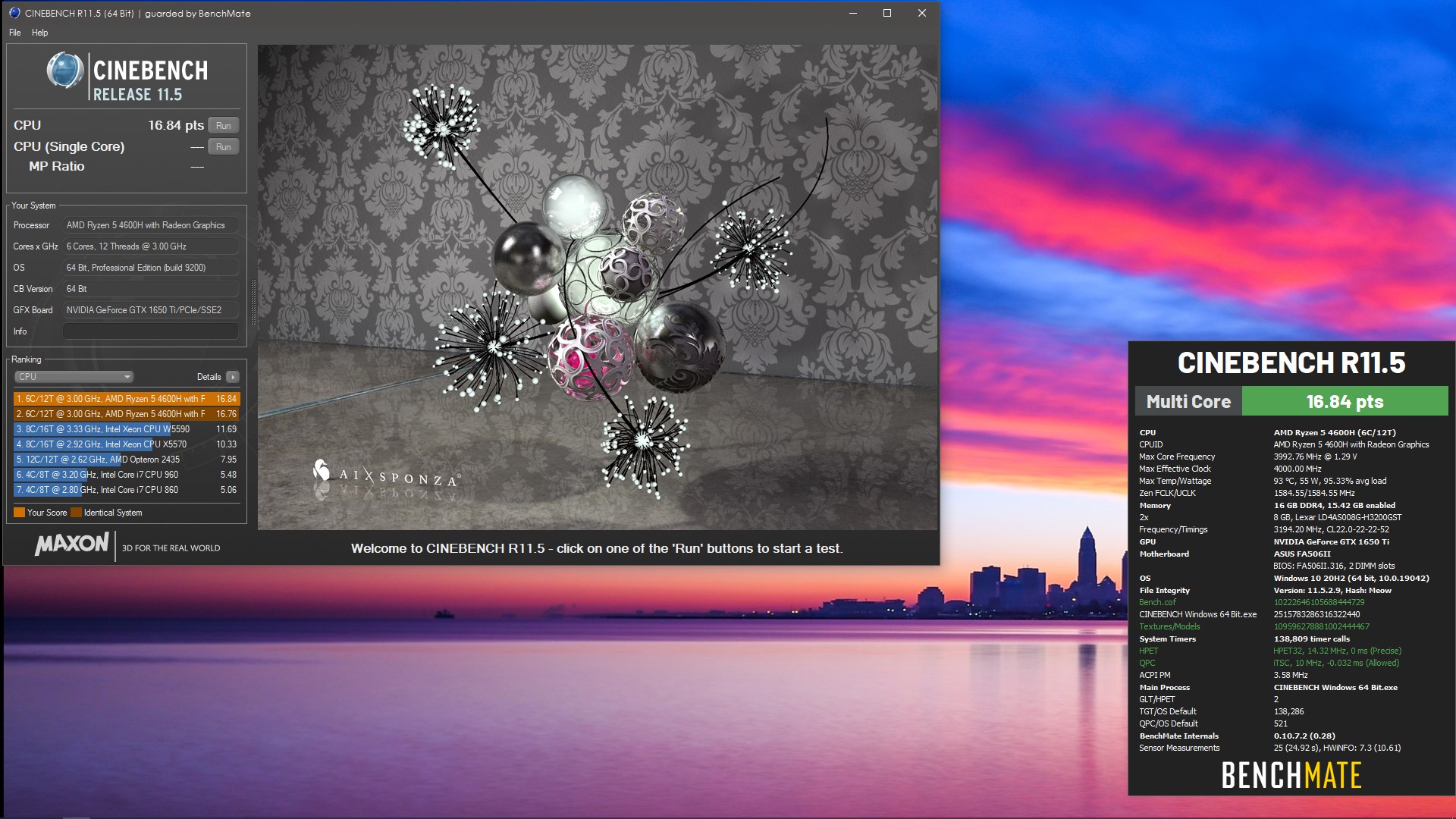Select ranking row 2 with score 16.76
Image resolution: width=1456 pixels, height=819 pixels.
pos(127,414)
